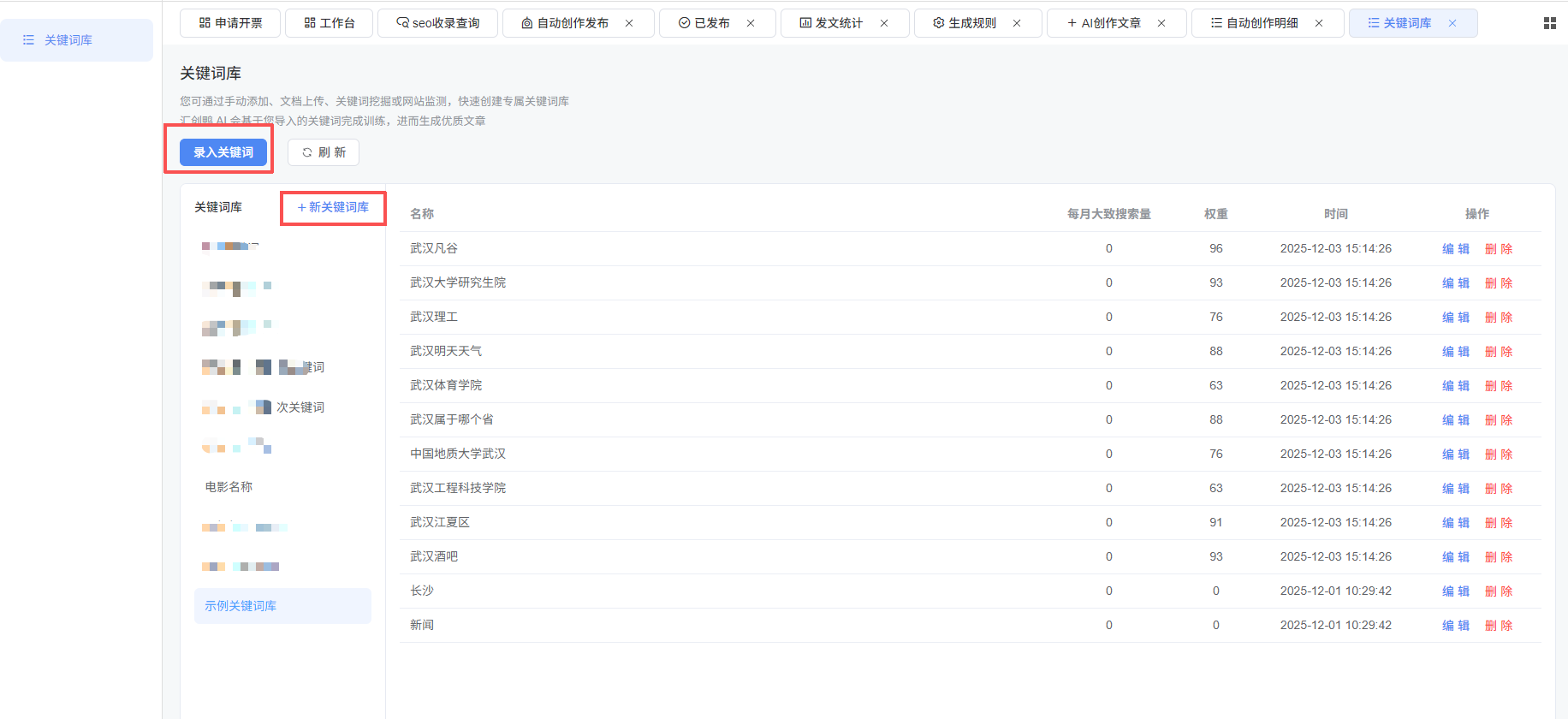Close the 关键词库 tab

coord(1452,23)
